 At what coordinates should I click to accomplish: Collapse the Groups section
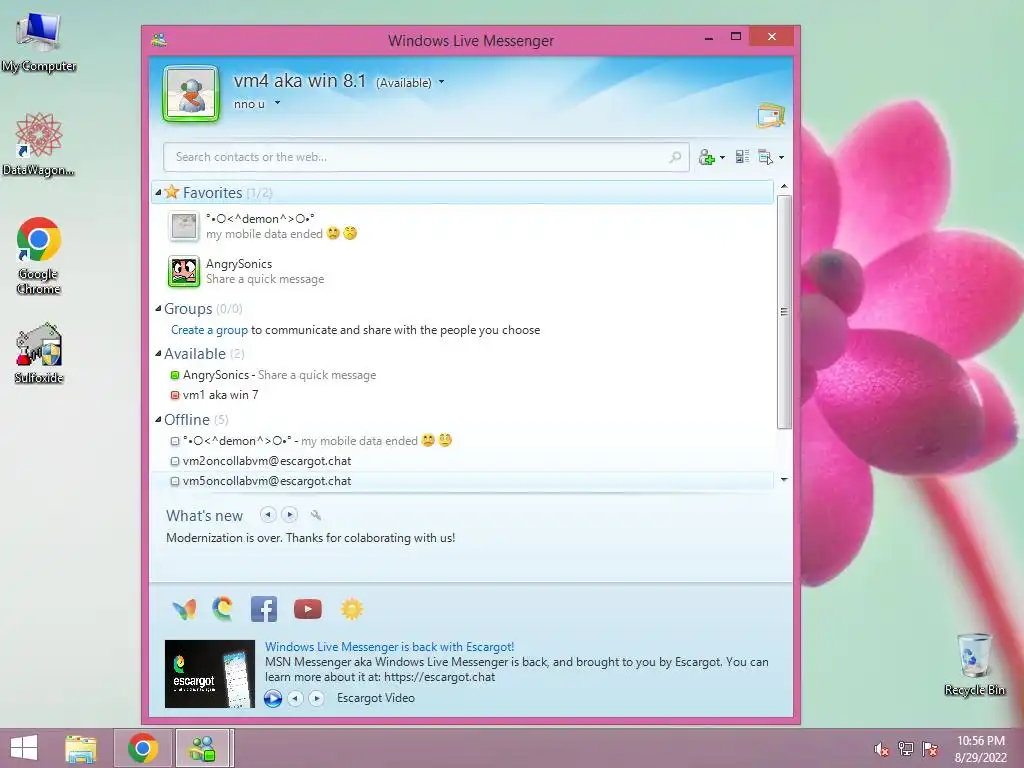(158, 308)
